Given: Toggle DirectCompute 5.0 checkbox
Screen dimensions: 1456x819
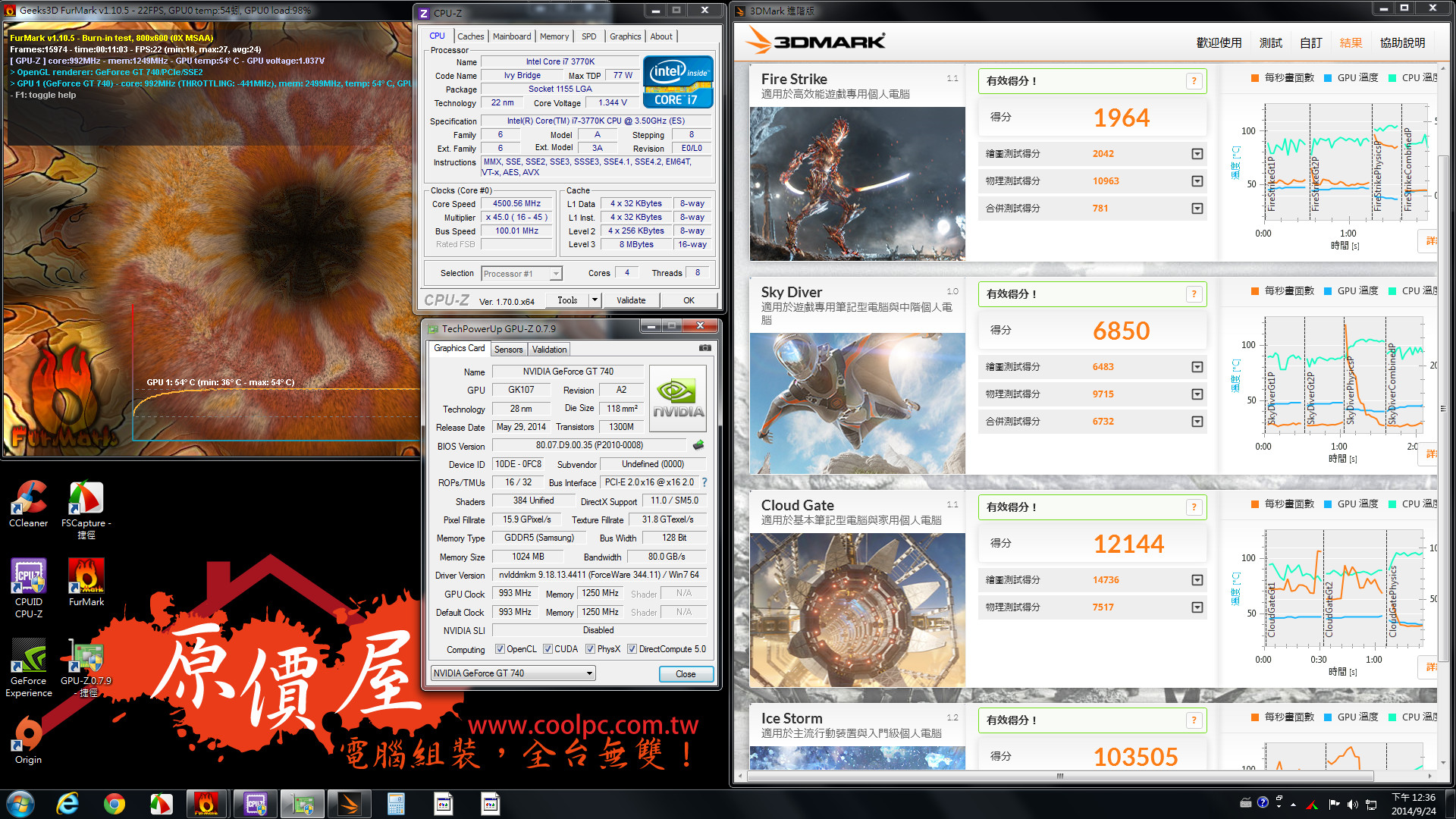Looking at the screenshot, I should (x=632, y=649).
